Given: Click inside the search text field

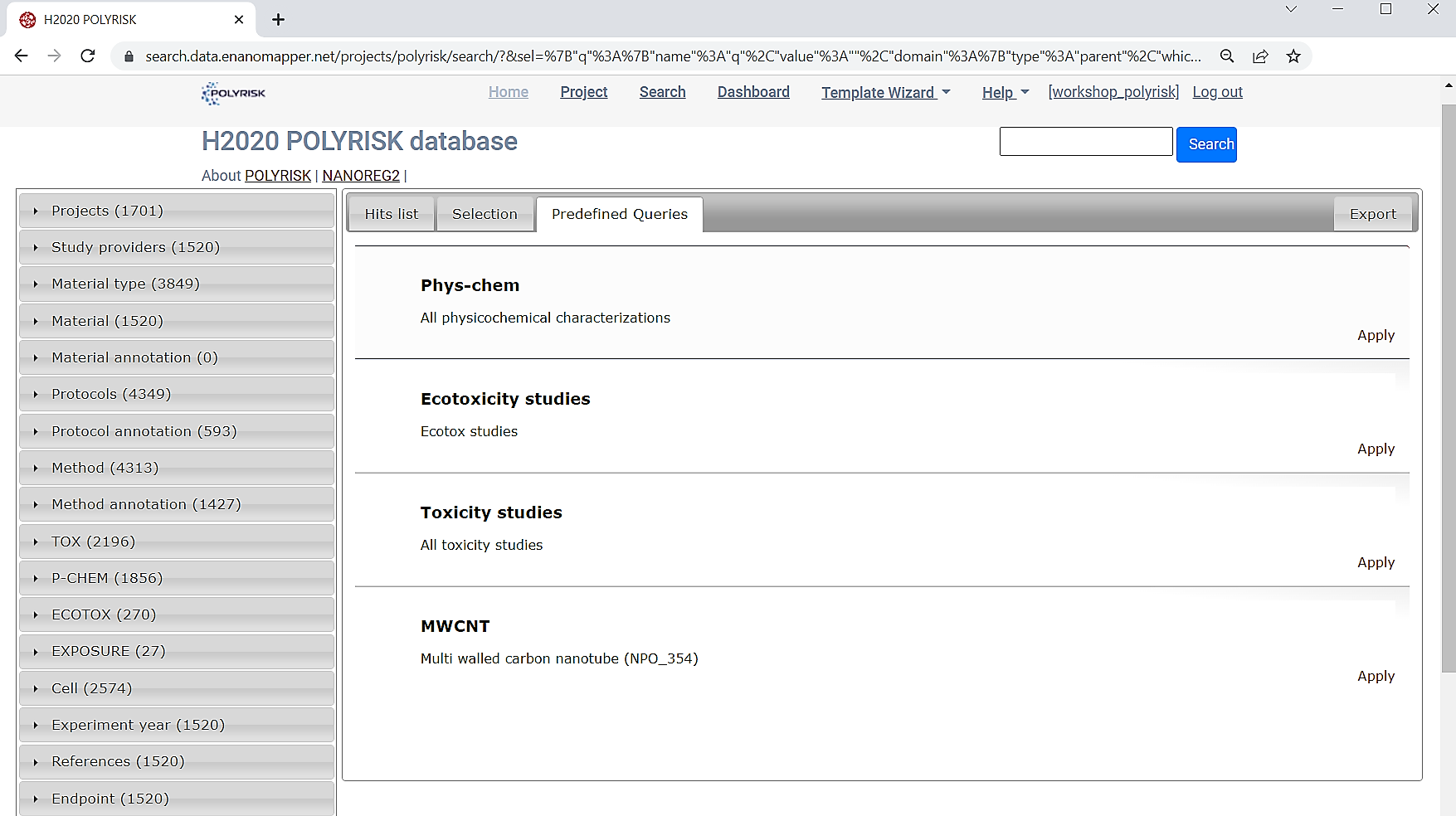Looking at the screenshot, I should pos(1085,141).
